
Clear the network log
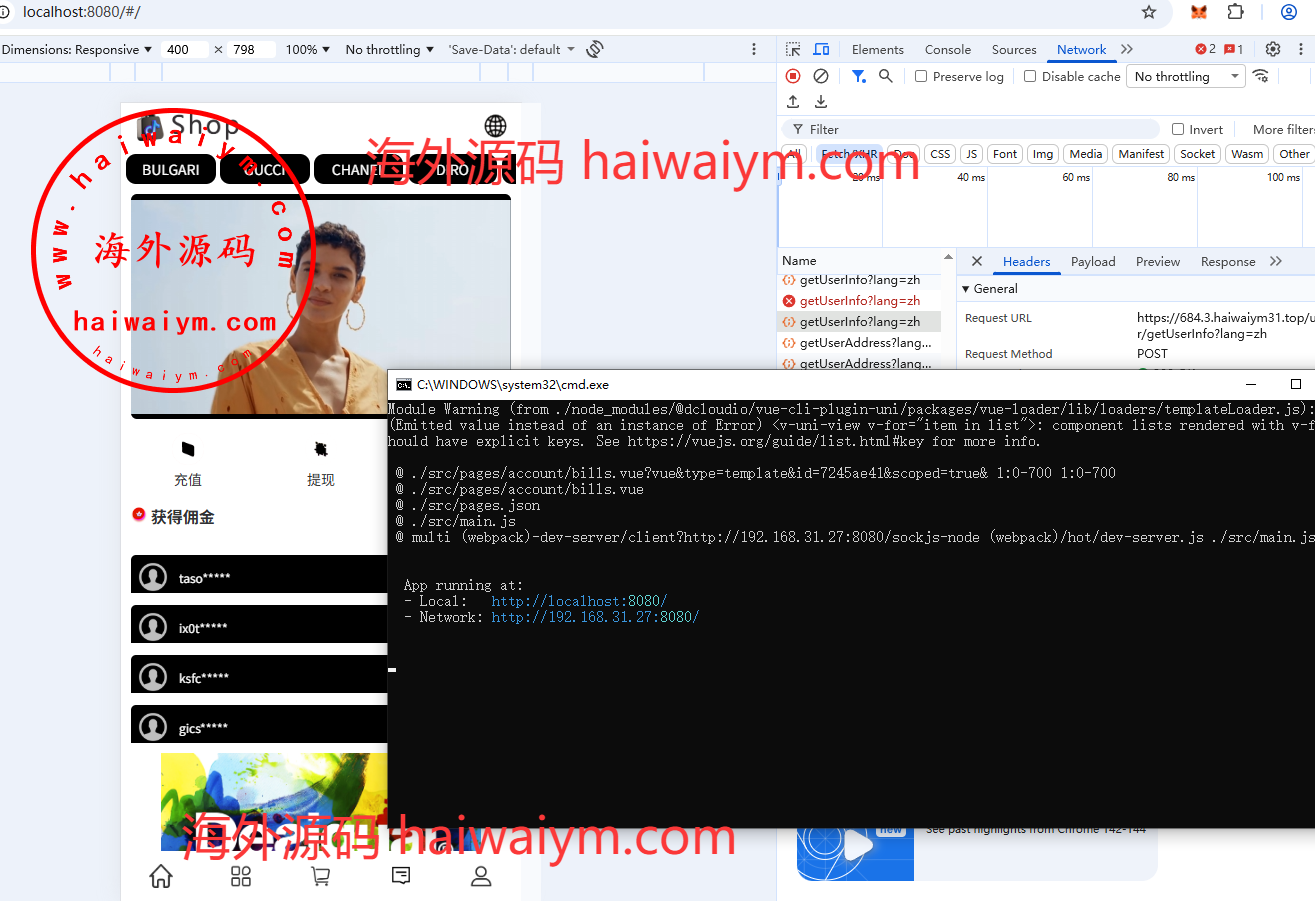[821, 76]
